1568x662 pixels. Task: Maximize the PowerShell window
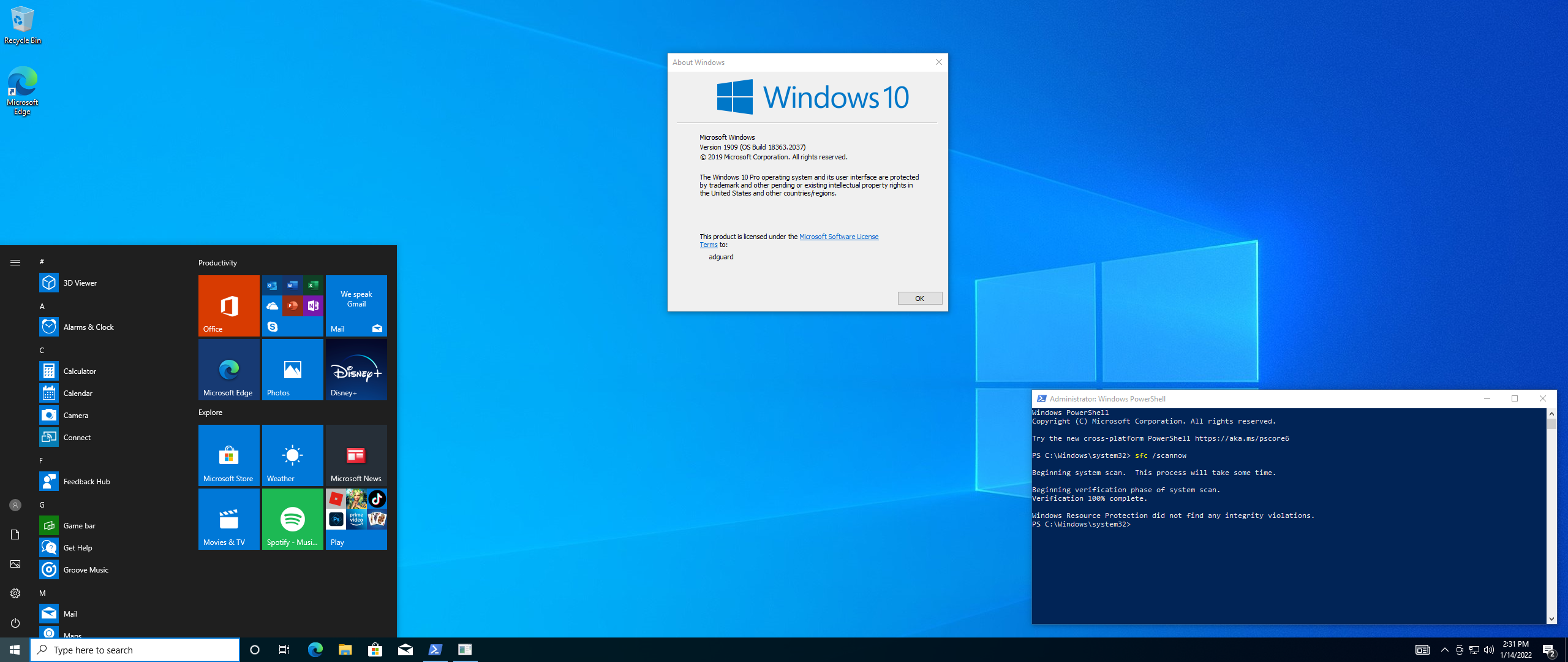(1515, 398)
